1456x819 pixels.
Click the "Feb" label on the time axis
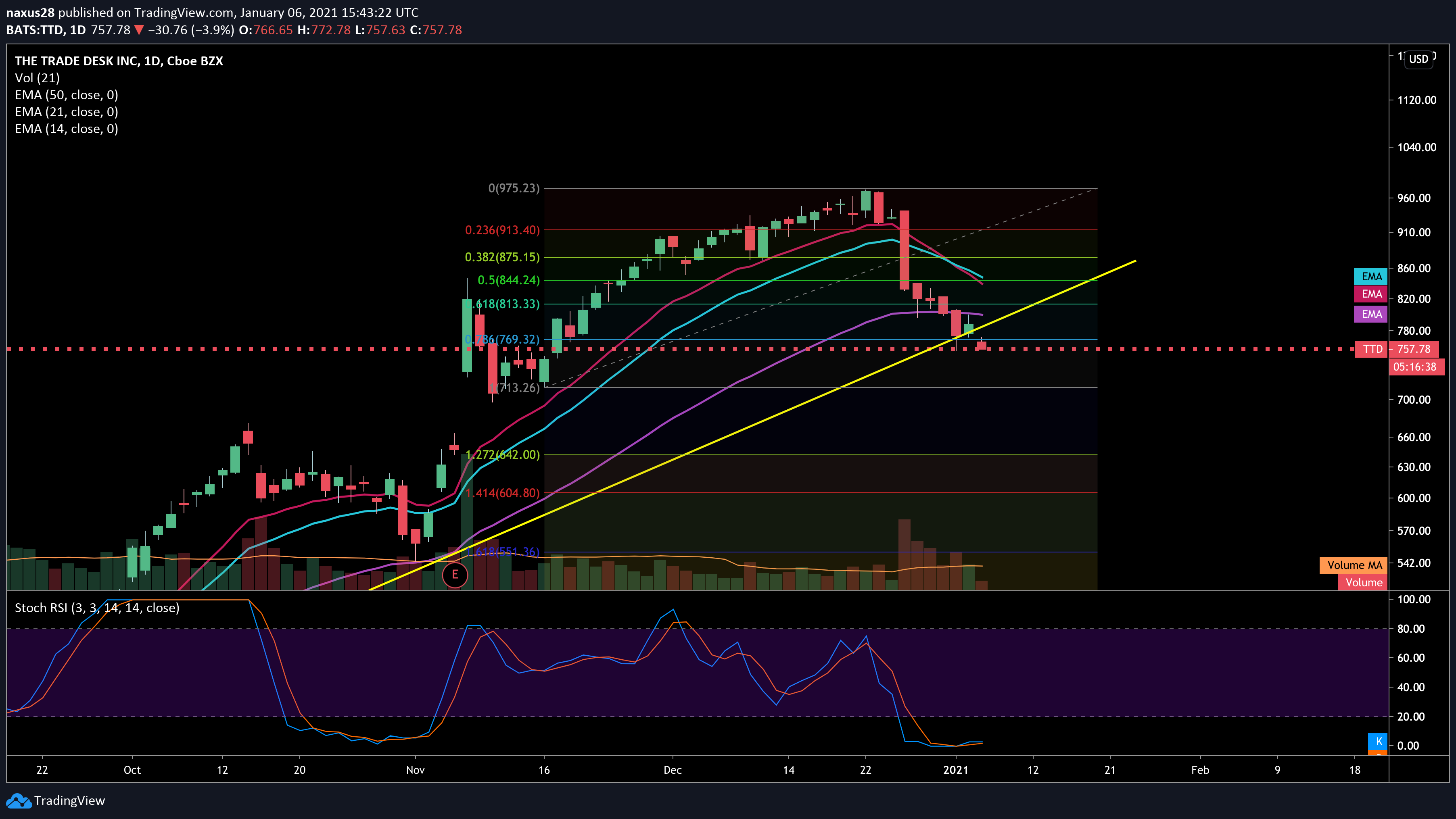(1200, 770)
